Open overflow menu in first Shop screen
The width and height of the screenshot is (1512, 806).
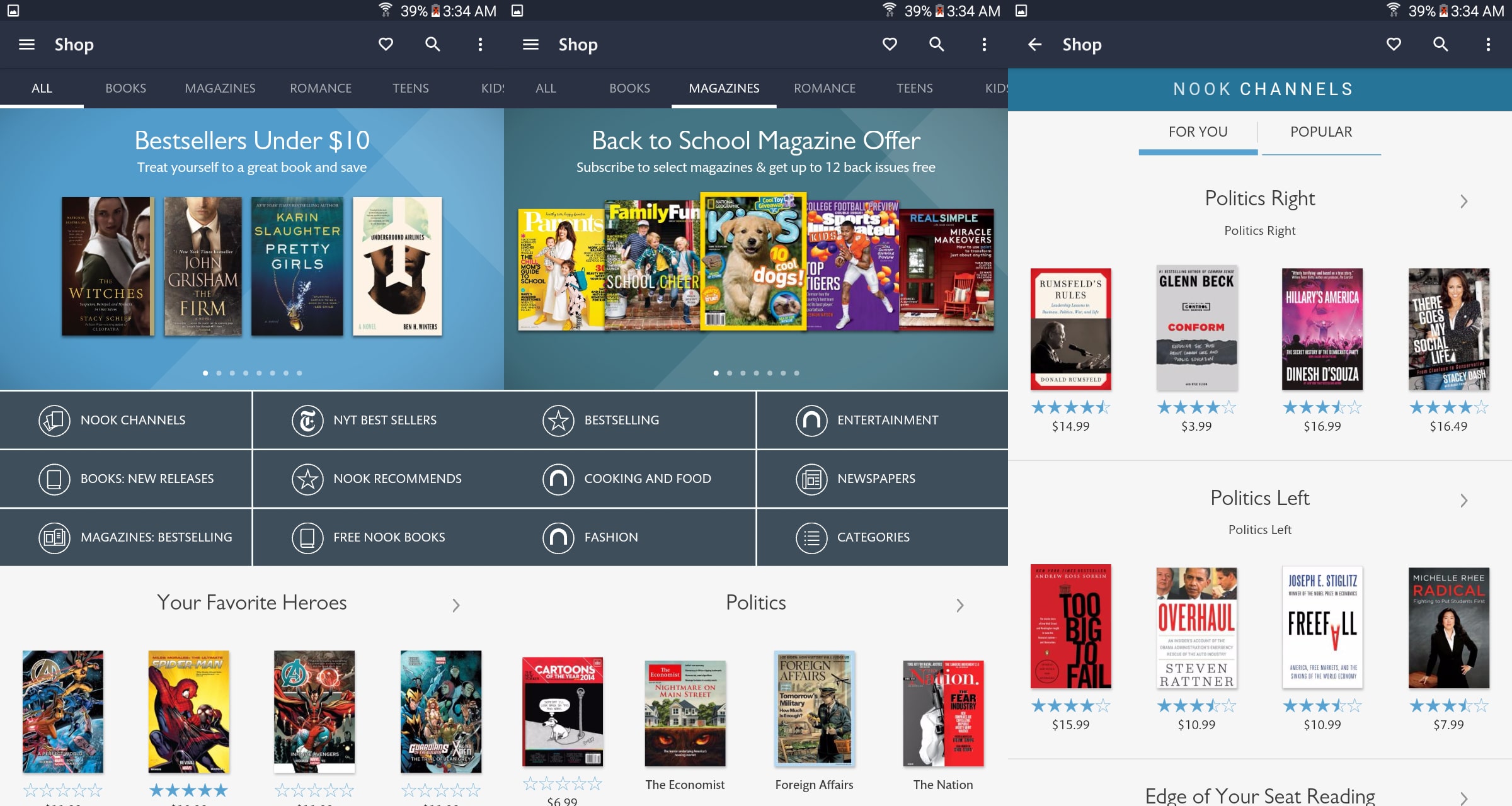(x=480, y=44)
